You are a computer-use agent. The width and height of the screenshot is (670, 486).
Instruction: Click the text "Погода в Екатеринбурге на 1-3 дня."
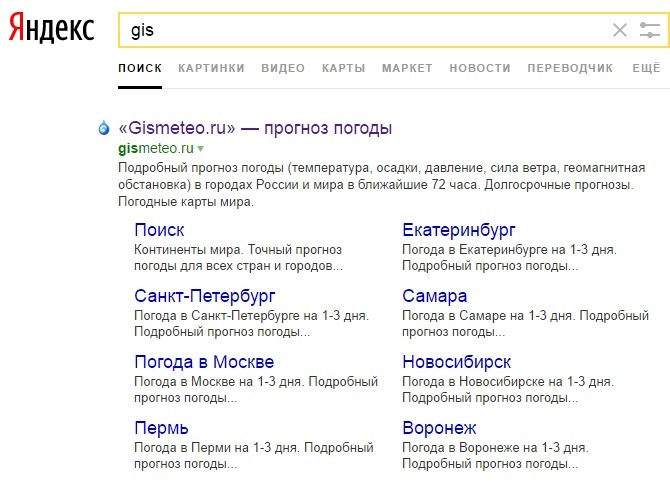point(509,250)
